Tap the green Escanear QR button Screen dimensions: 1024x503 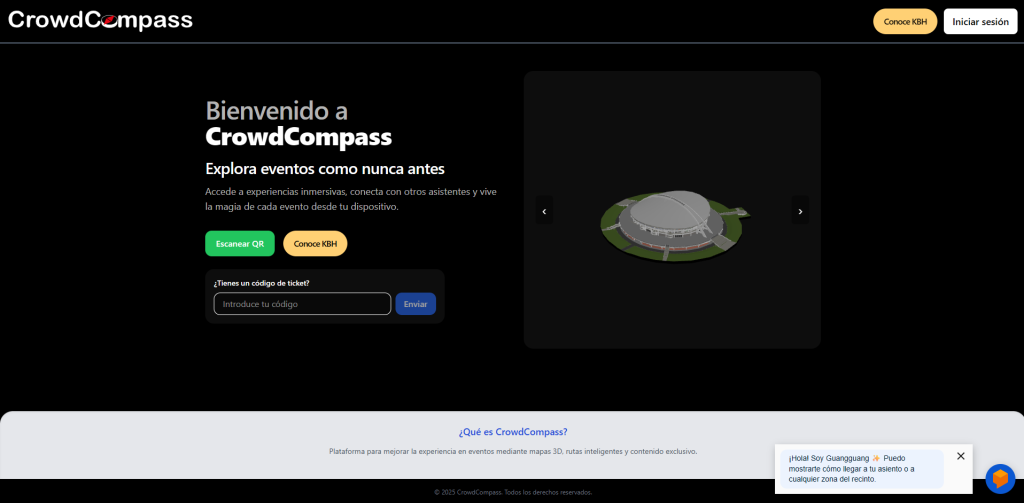239,244
